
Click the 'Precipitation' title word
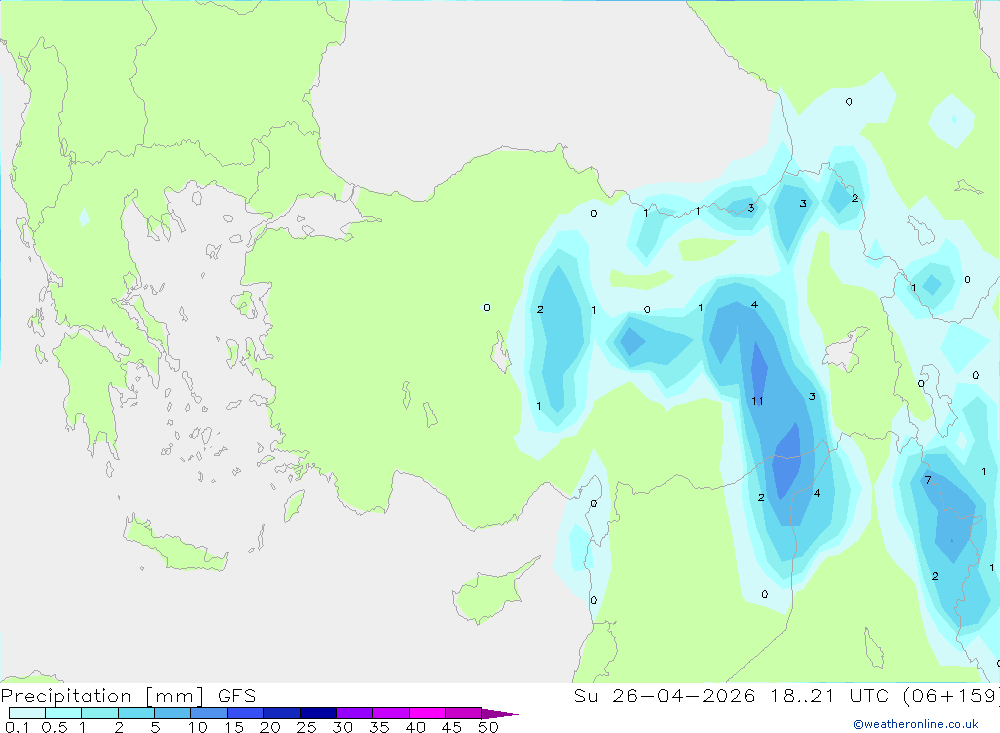(x=66, y=696)
